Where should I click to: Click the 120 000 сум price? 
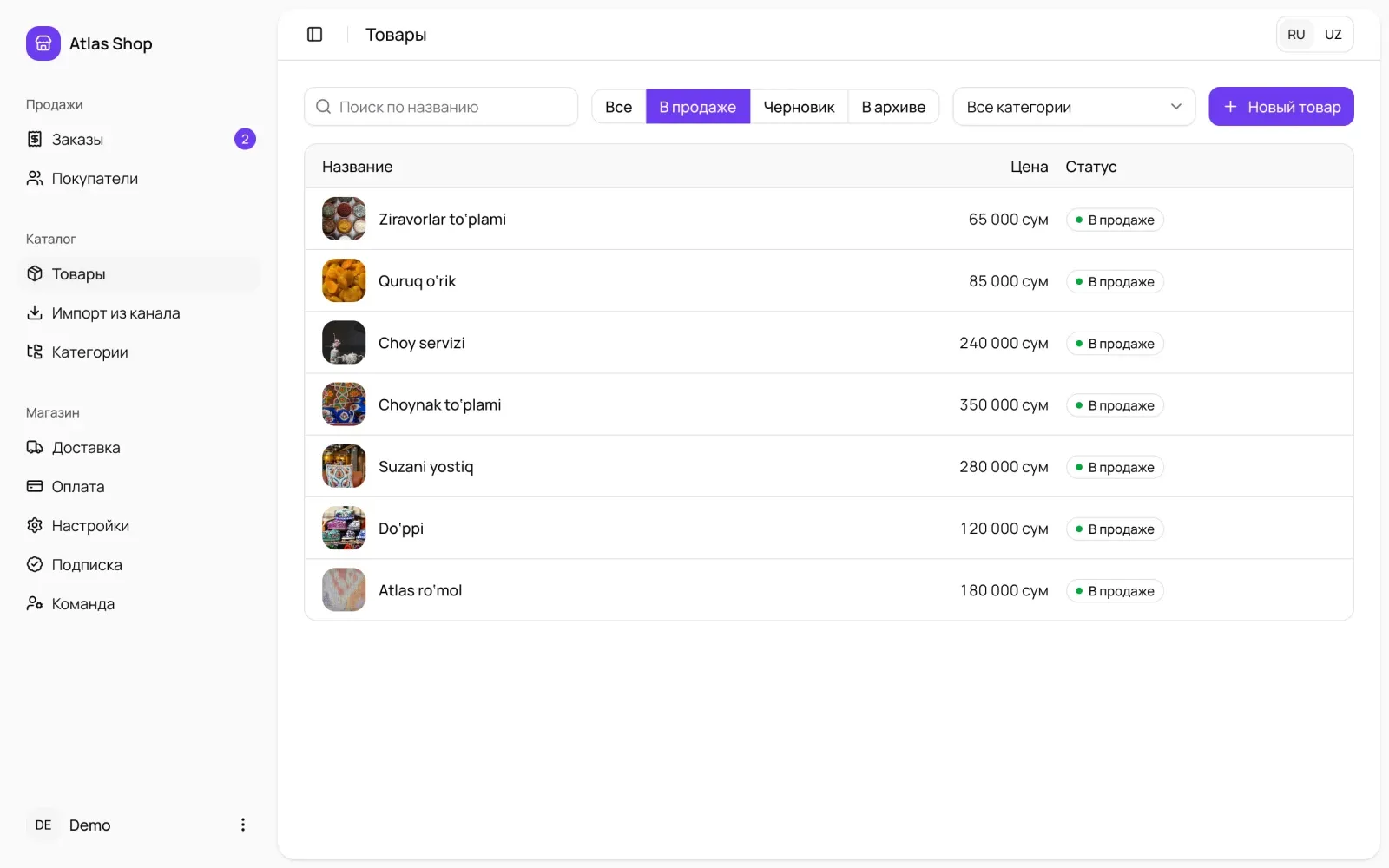pyautogui.click(x=1004, y=529)
